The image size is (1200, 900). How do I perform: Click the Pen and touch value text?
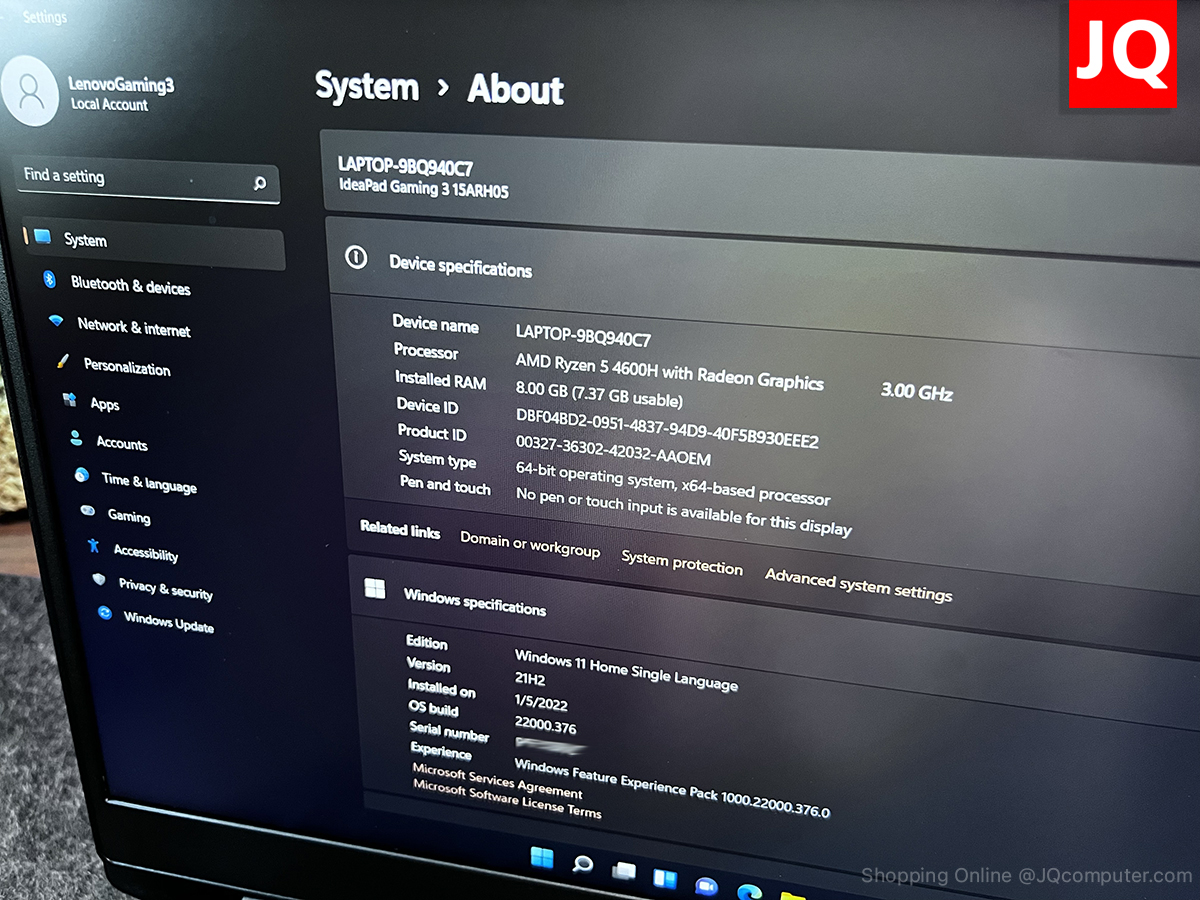coord(683,510)
